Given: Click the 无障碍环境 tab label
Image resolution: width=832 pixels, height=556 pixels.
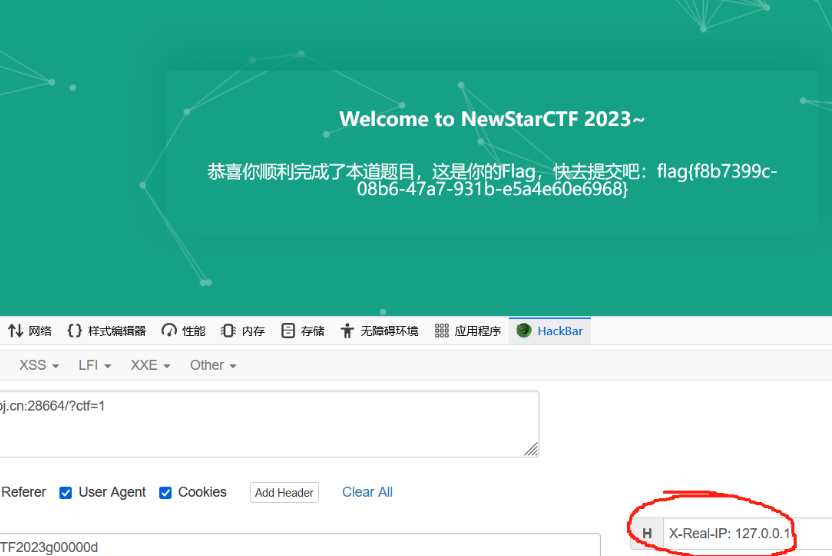Looking at the screenshot, I should click(x=389, y=331).
